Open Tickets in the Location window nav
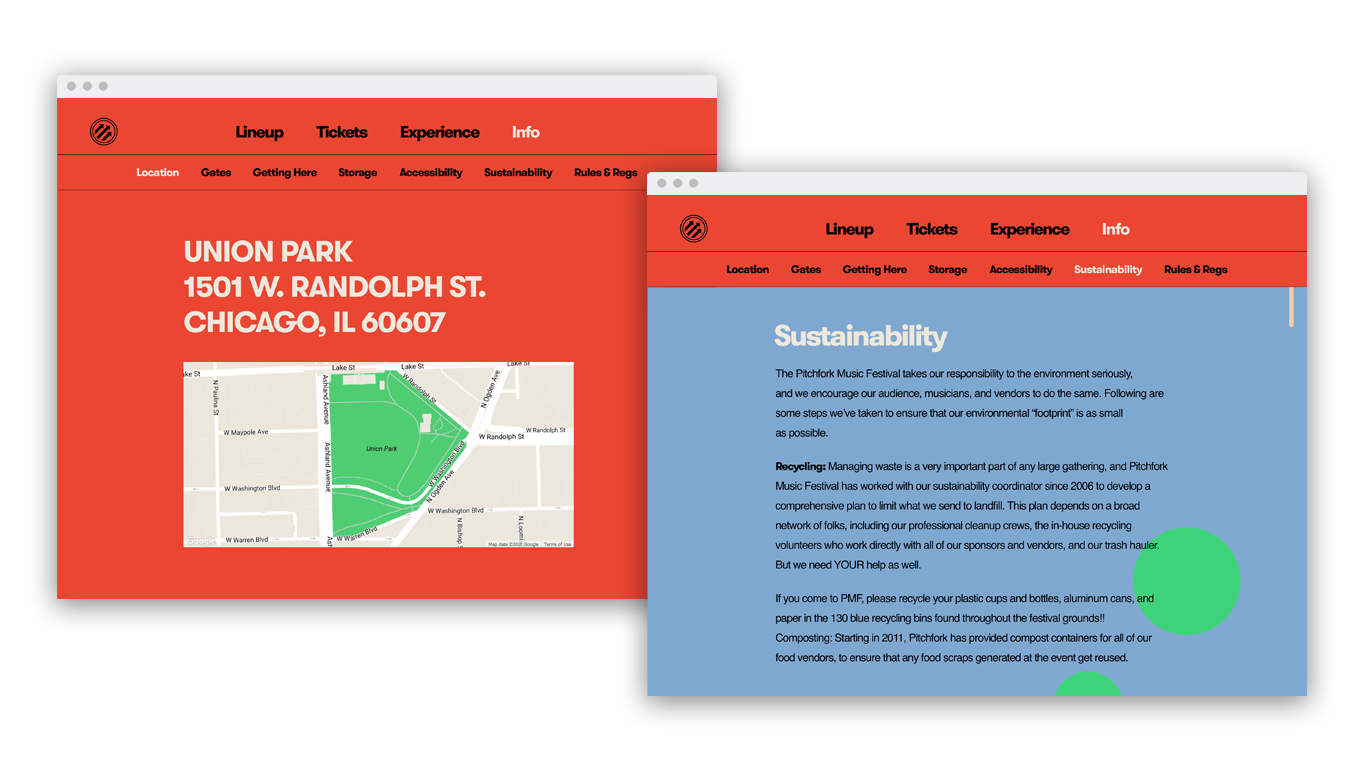This screenshot has width=1366, height=768. 342,132
